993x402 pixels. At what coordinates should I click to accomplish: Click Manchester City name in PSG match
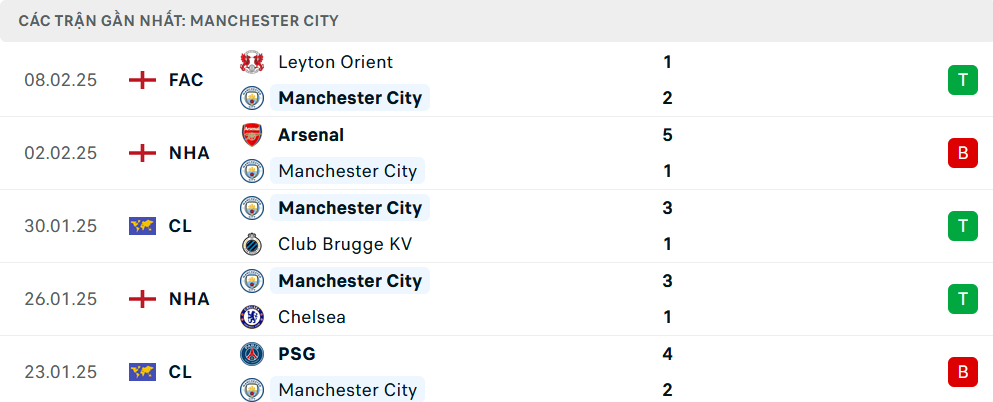348,390
